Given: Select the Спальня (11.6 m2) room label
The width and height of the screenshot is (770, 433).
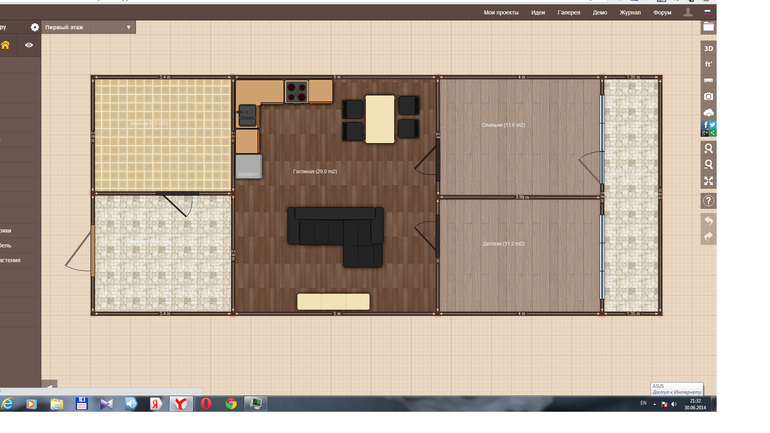Looking at the screenshot, I should click(503, 125).
